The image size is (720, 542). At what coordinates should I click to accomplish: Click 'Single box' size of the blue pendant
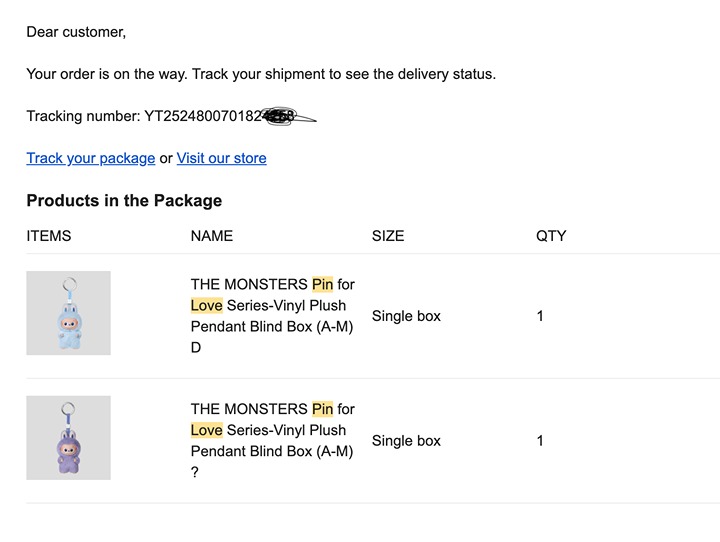coord(406,316)
